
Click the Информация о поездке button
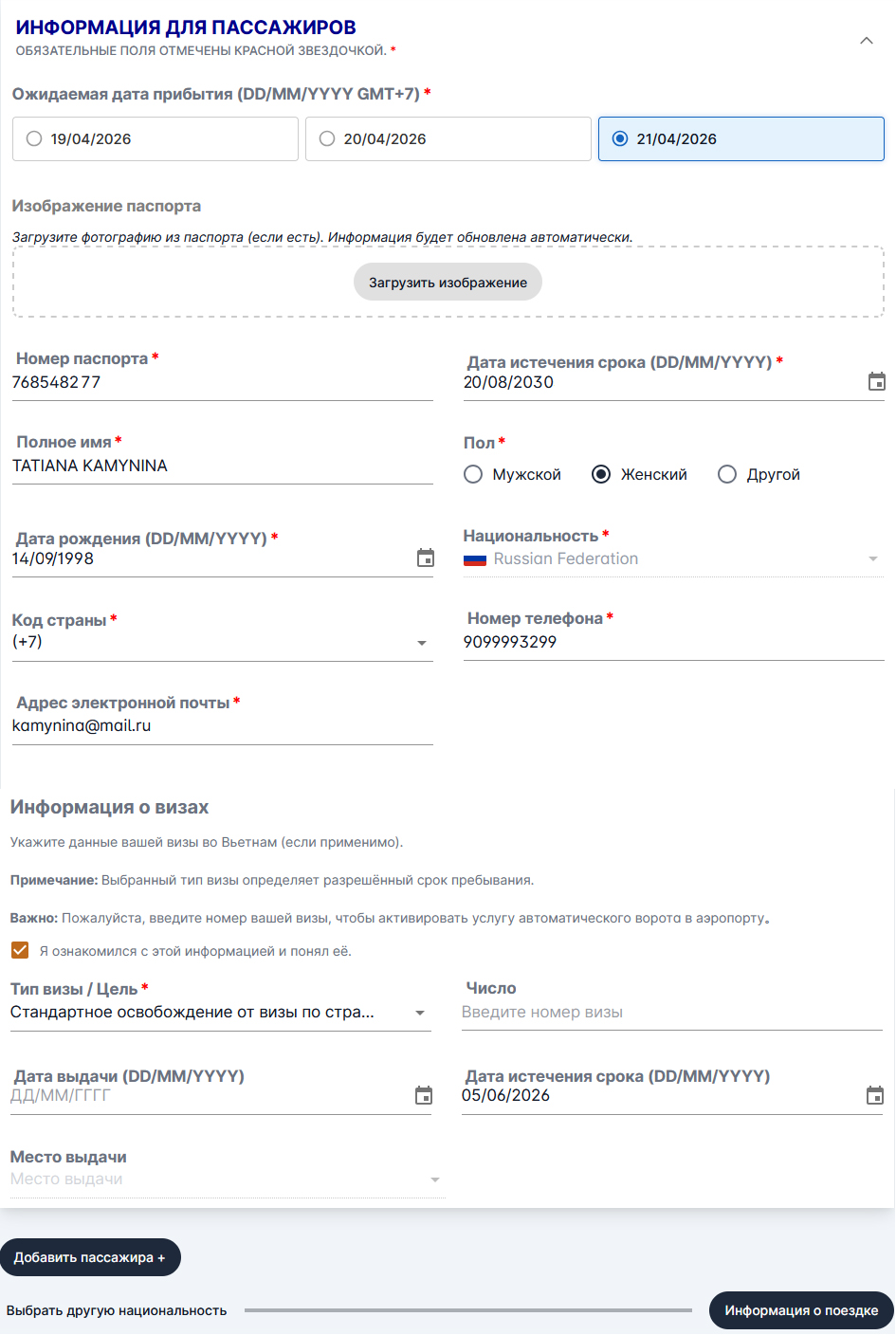(801, 1310)
